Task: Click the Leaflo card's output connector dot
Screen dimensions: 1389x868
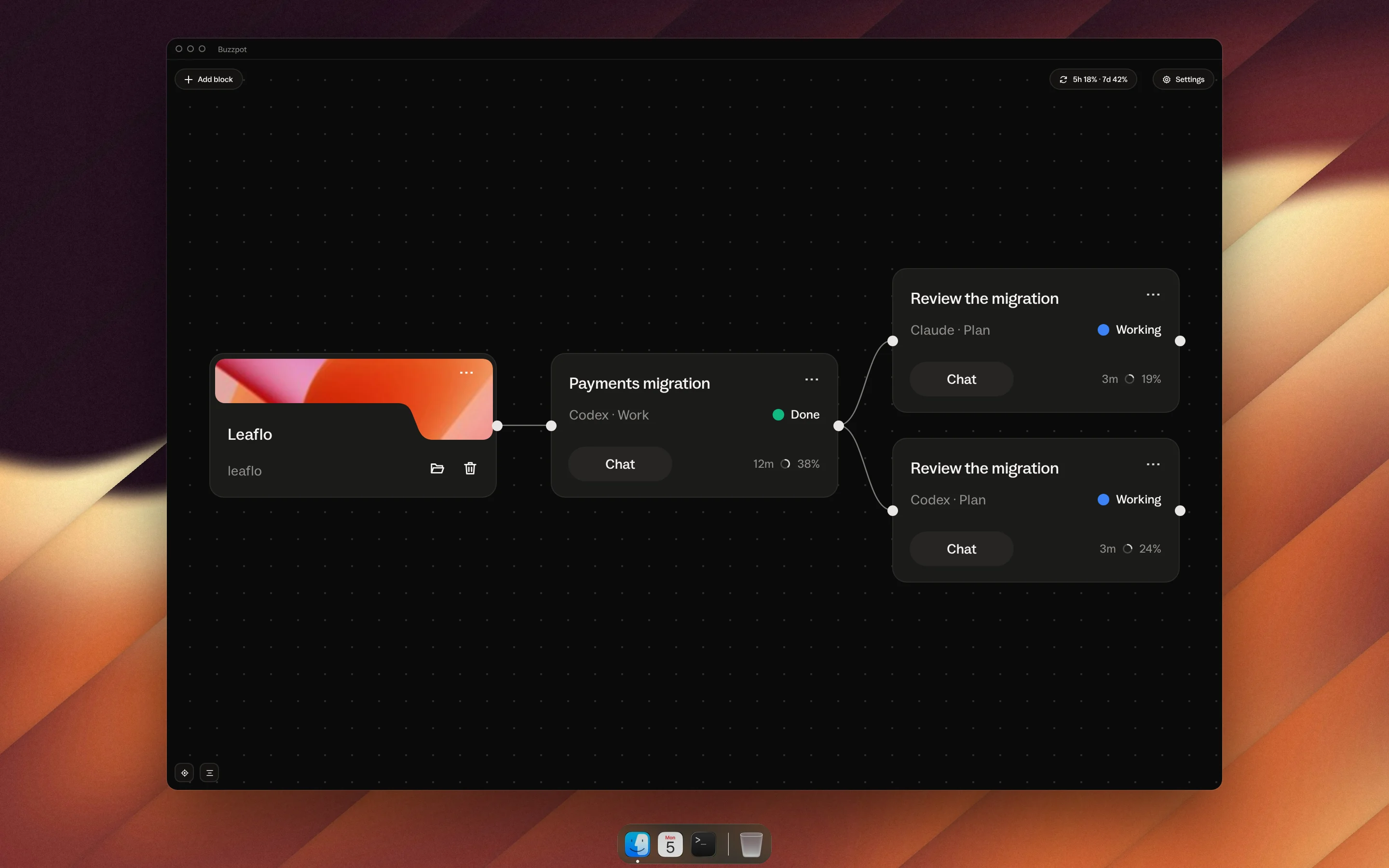Action: click(x=497, y=425)
